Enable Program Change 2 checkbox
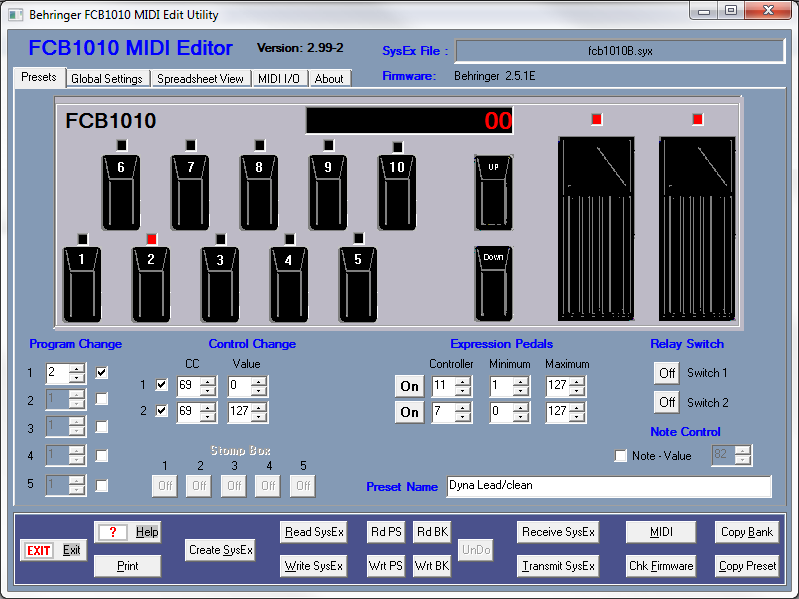The image size is (799, 599). click(x=102, y=399)
